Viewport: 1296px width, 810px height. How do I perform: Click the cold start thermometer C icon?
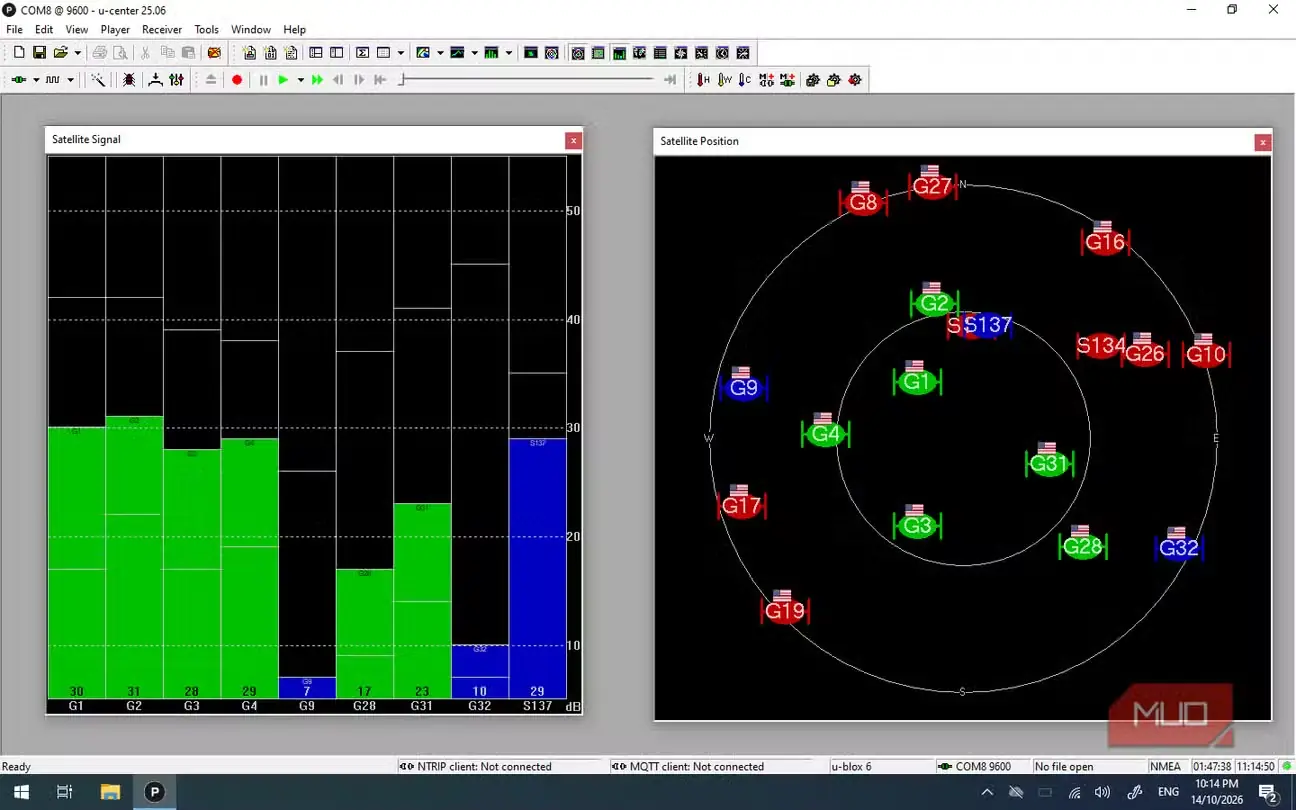744,80
